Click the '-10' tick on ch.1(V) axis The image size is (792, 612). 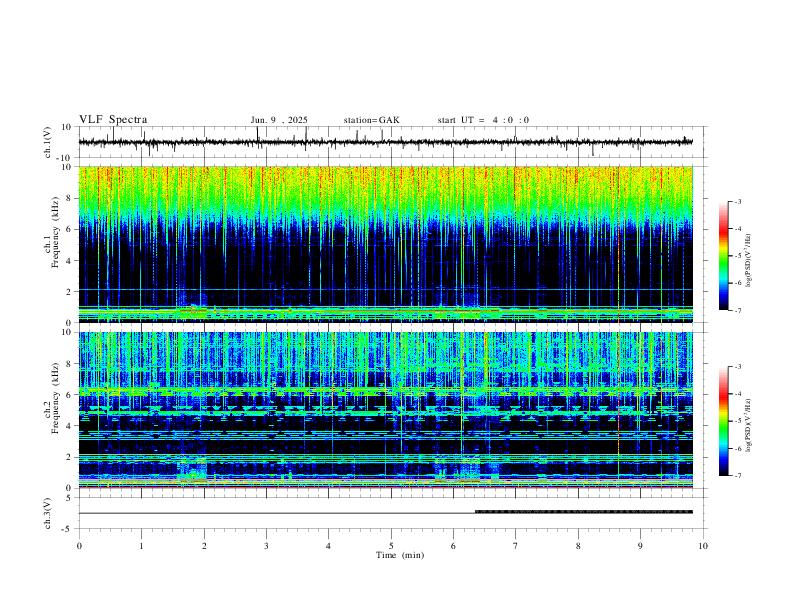coord(65,158)
